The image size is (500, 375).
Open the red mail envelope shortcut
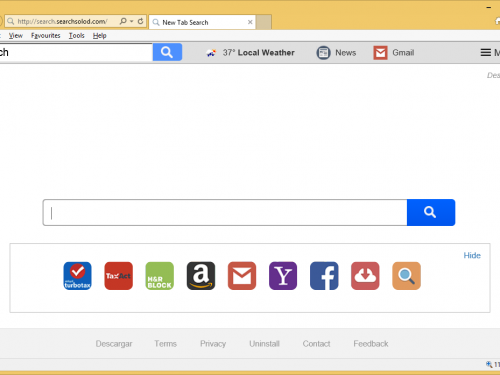pyautogui.click(x=242, y=276)
